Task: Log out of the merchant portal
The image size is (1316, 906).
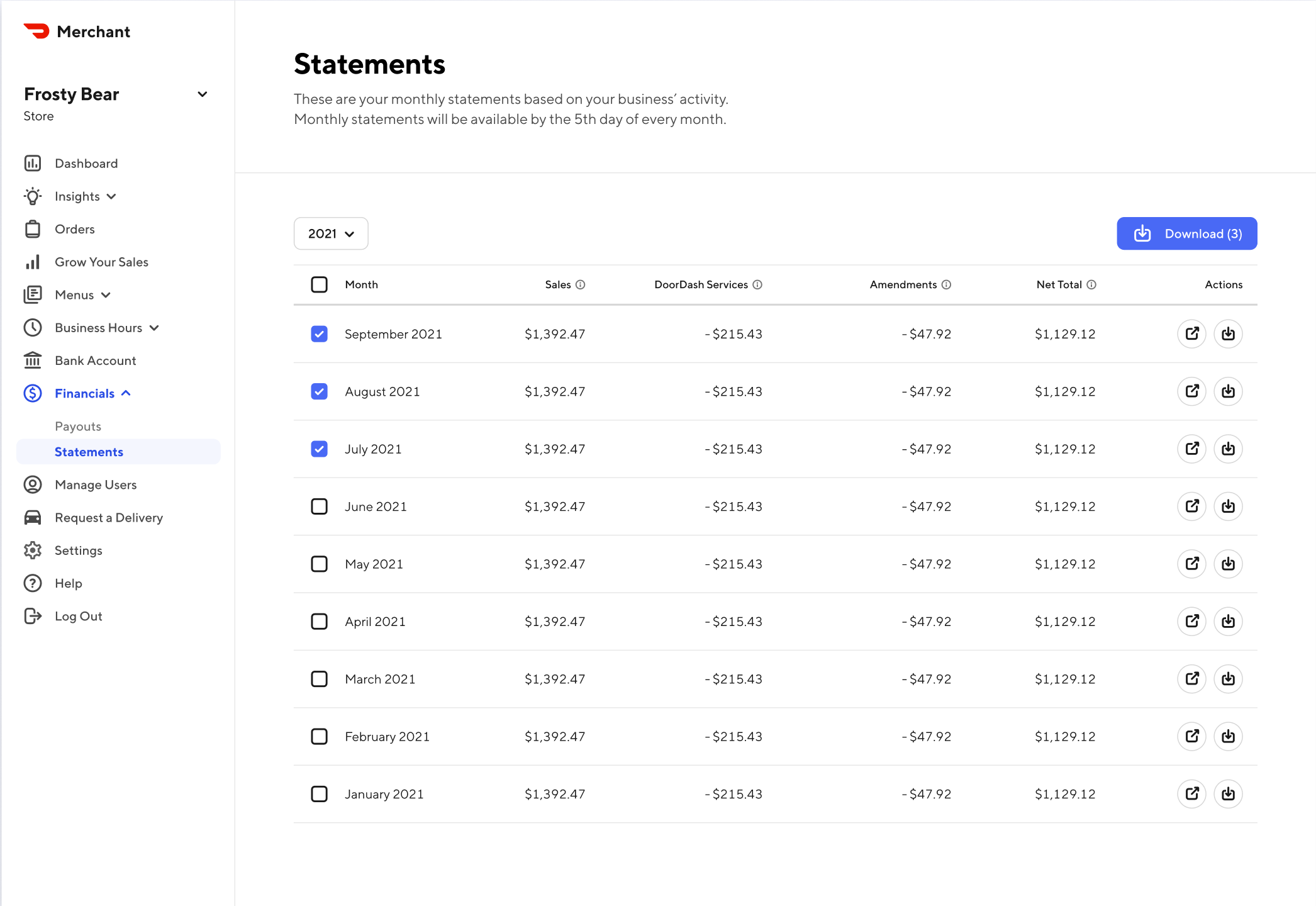Action: point(77,616)
